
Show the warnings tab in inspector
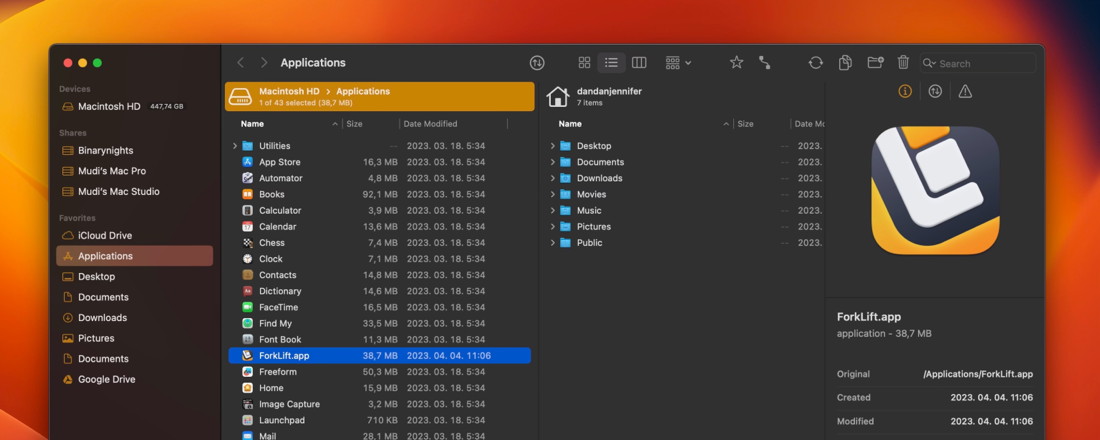[965, 91]
